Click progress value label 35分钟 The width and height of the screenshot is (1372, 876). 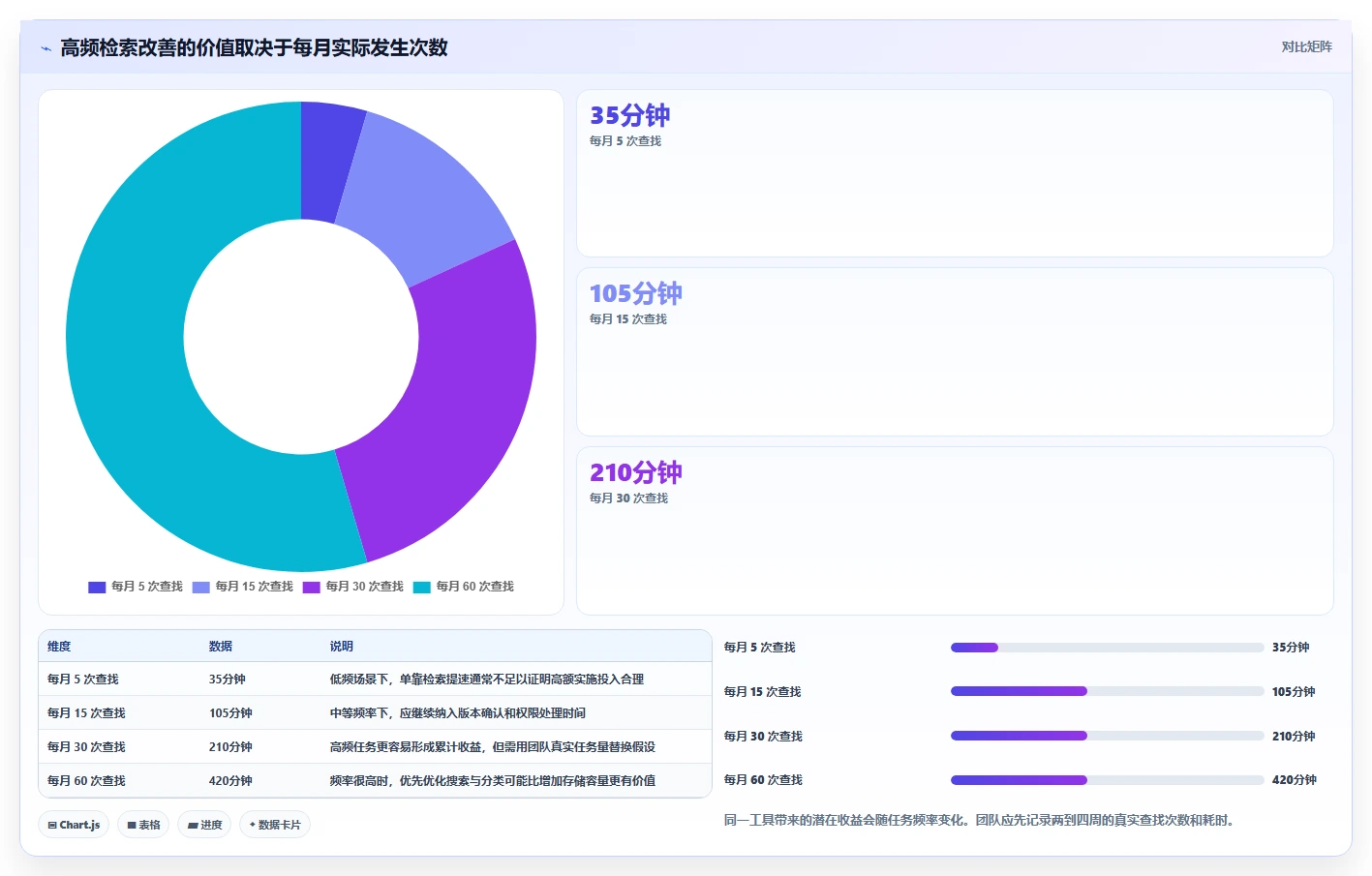pos(1291,648)
